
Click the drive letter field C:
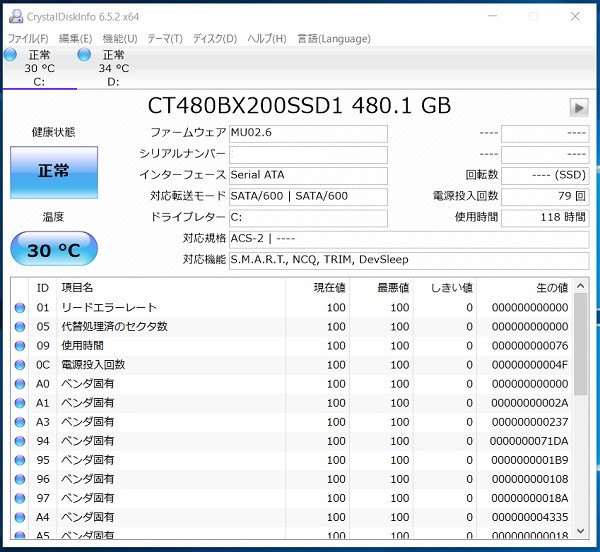(x=308, y=218)
